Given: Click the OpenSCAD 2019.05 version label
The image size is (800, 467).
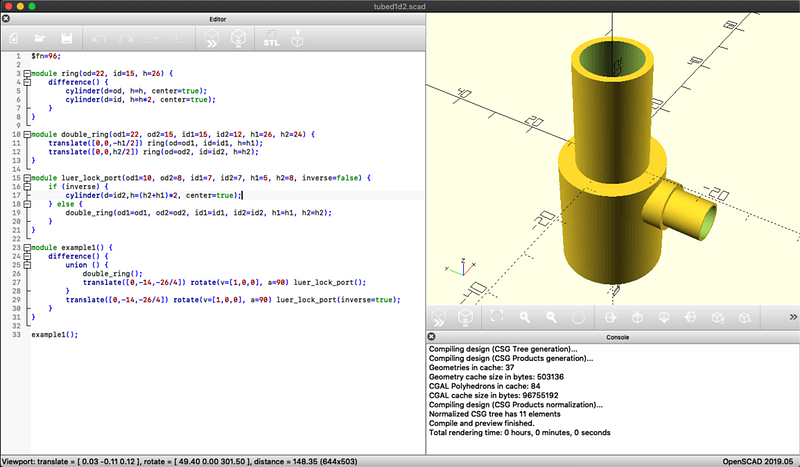Looking at the screenshot, I should point(758,461).
